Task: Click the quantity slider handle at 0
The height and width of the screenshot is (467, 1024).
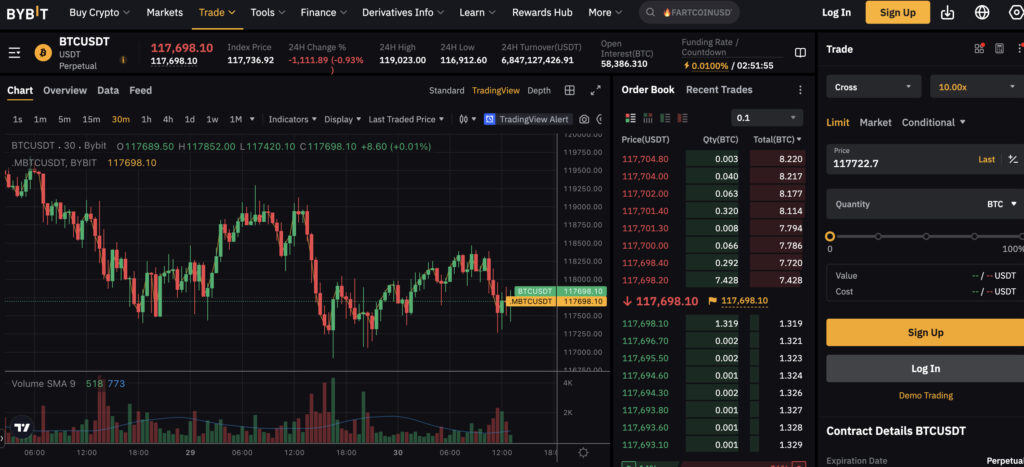Action: 830,236
